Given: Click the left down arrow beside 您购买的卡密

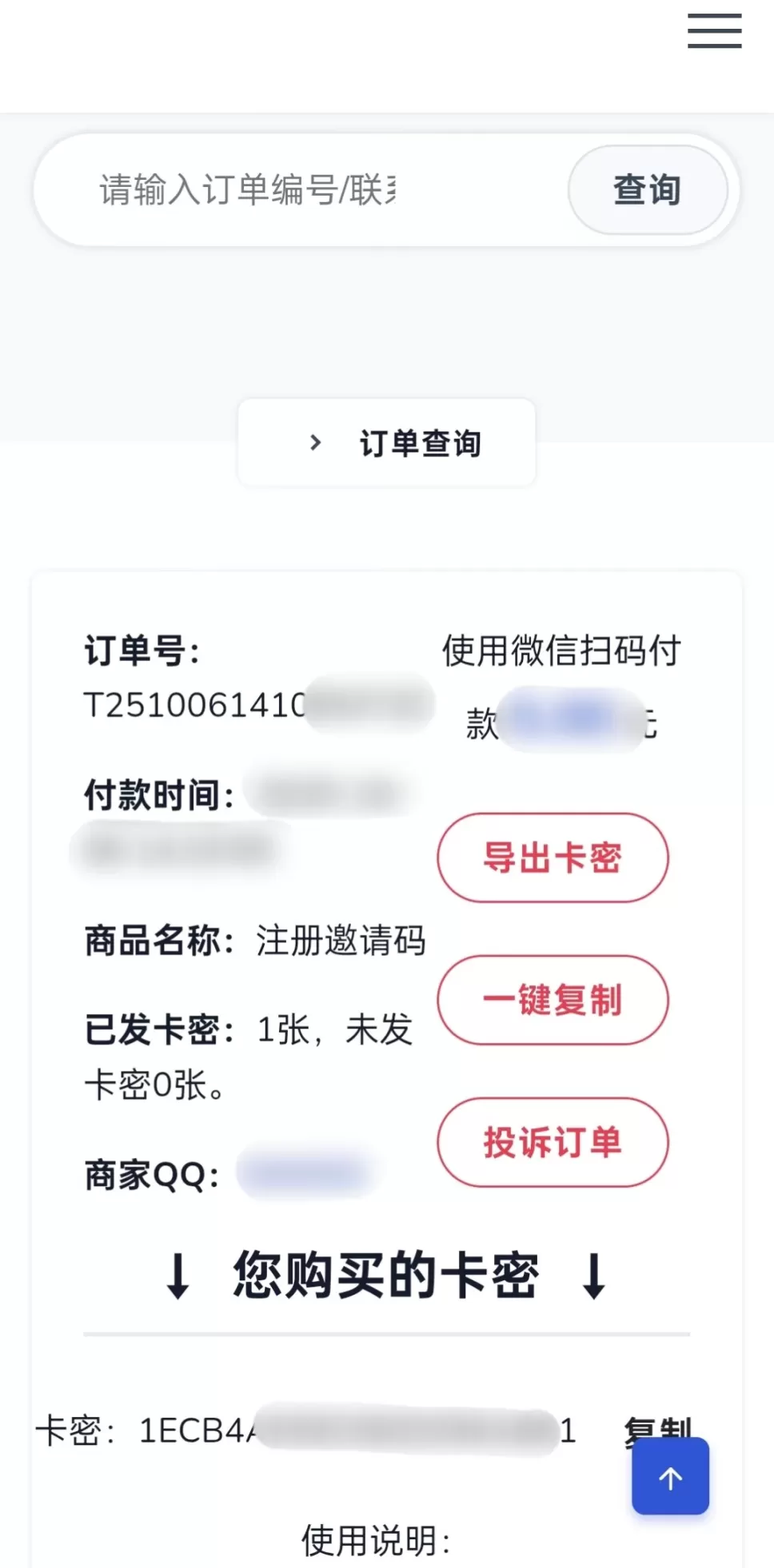Looking at the screenshot, I should (178, 1275).
